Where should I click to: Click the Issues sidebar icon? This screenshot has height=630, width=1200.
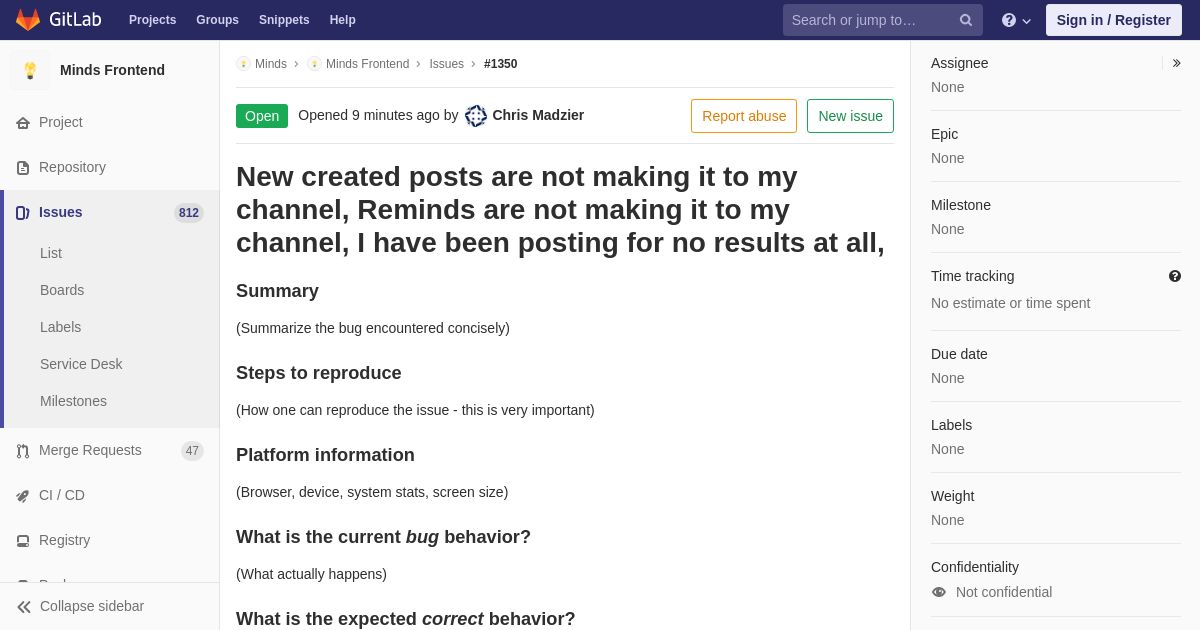23,213
